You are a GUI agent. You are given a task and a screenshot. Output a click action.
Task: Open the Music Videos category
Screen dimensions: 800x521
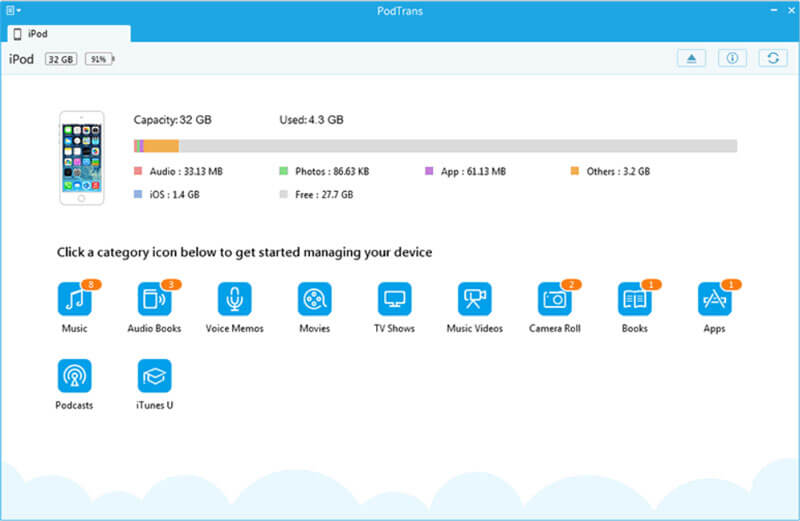[474, 299]
